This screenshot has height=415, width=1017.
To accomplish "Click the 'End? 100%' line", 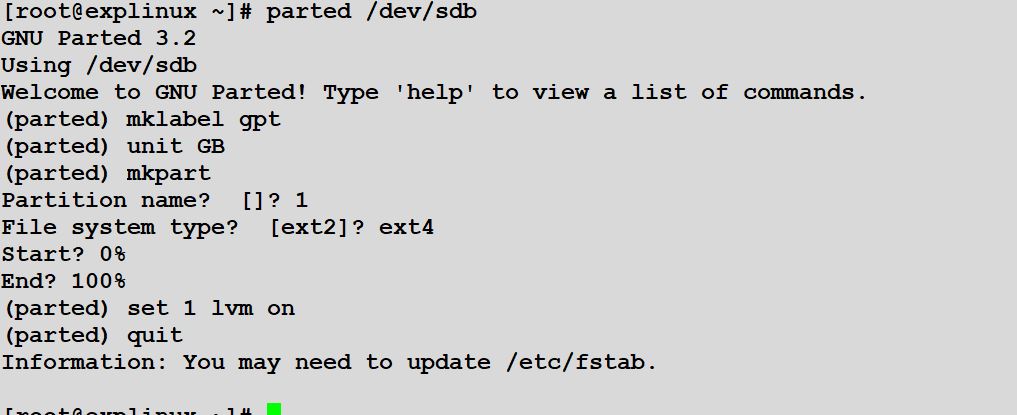I will (64, 281).
